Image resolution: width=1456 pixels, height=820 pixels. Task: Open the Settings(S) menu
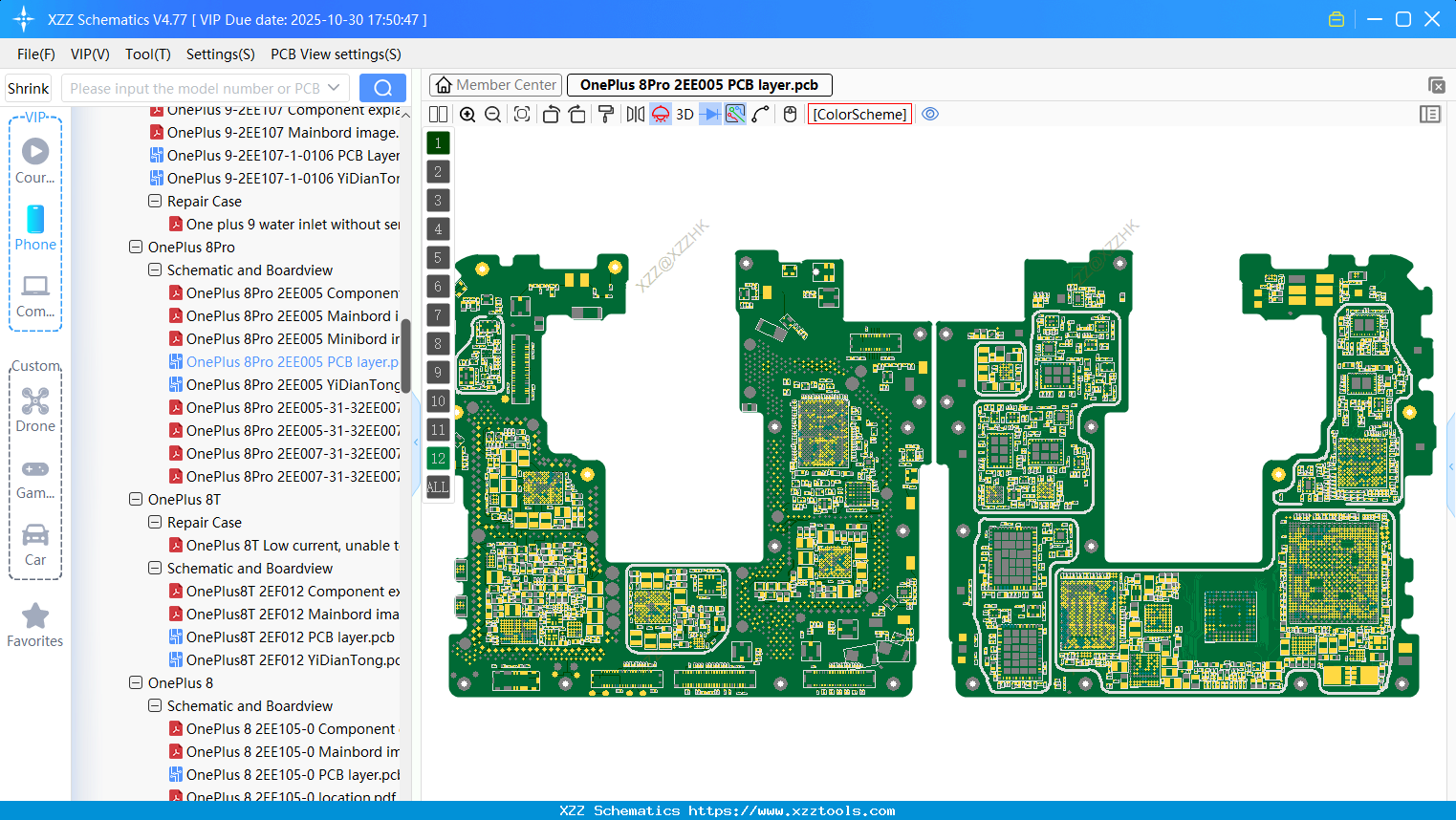(220, 54)
